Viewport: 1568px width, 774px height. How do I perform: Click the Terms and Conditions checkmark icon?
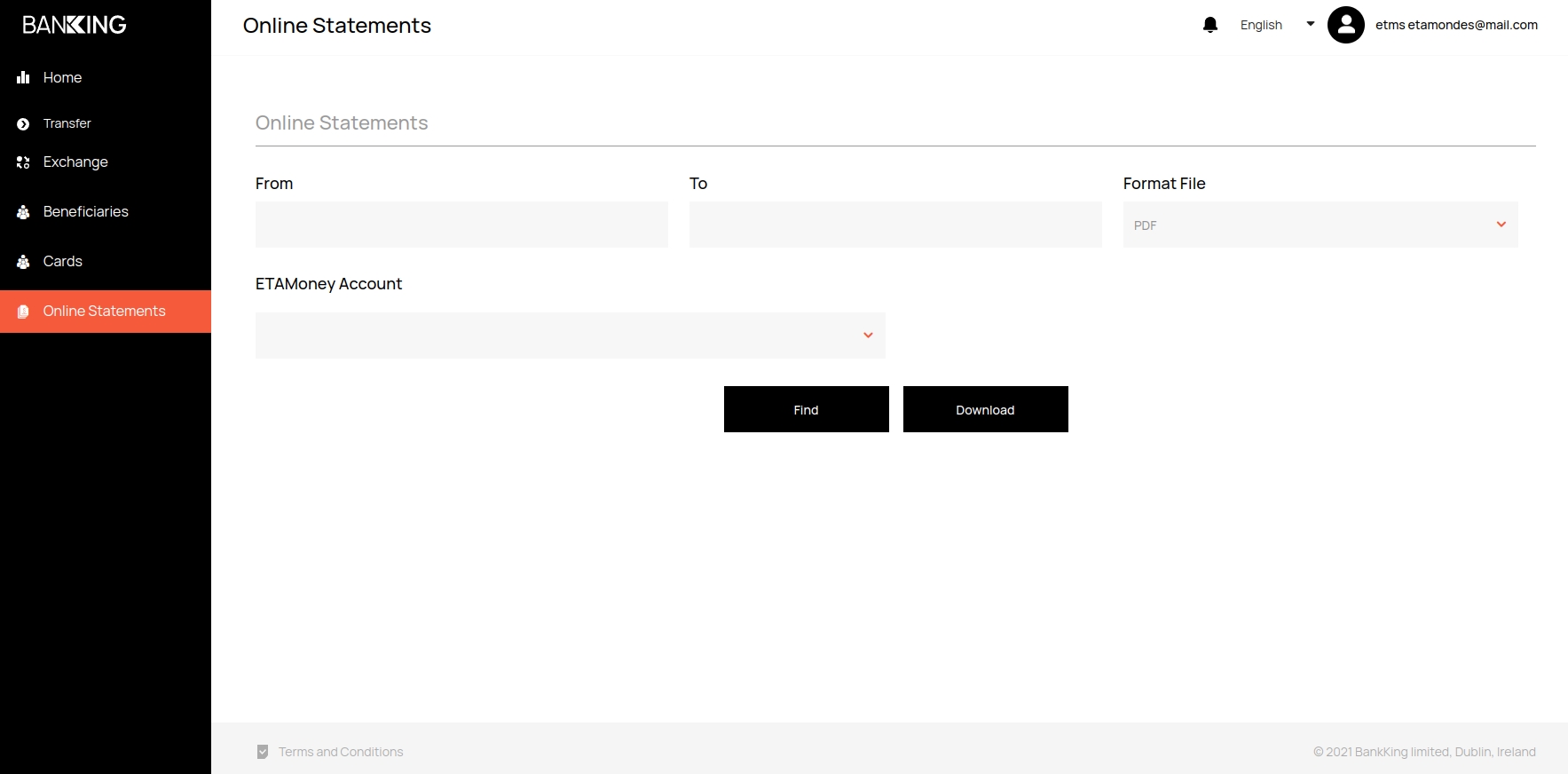coord(263,752)
